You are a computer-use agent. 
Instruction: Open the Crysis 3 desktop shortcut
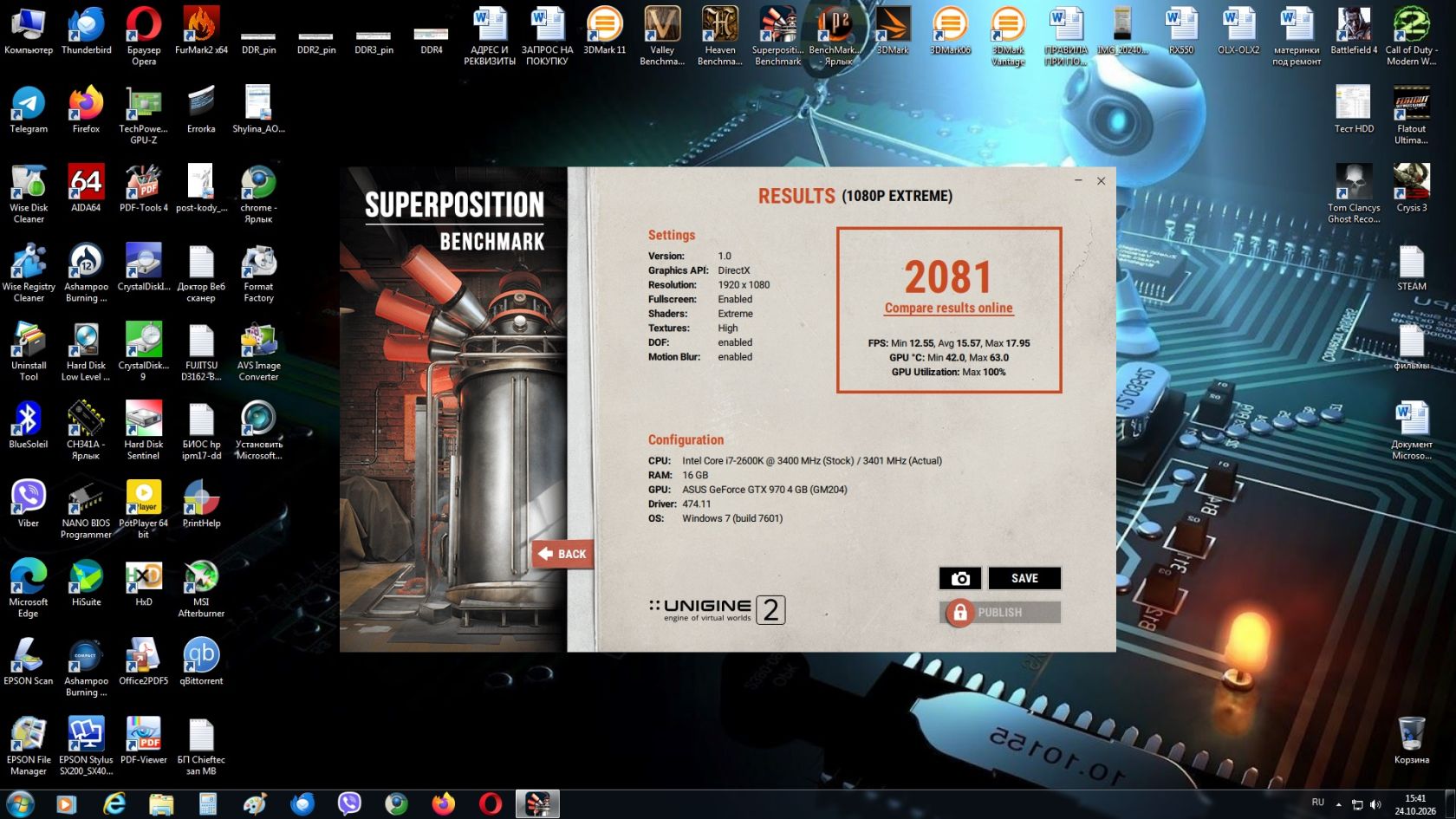pyautogui.click(x=1412, y=189)
